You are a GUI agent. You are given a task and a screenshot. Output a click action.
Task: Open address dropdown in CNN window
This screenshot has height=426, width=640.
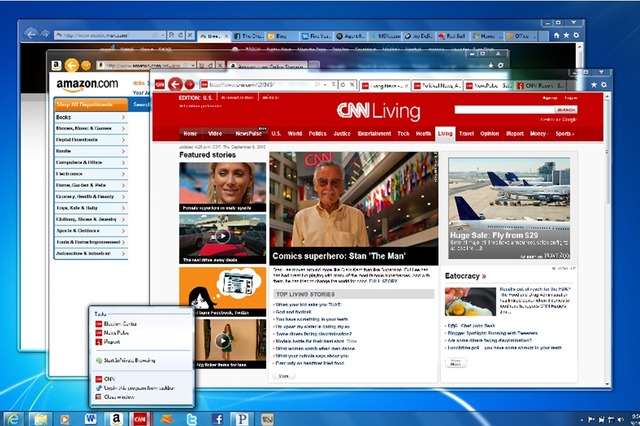(325, 84)
